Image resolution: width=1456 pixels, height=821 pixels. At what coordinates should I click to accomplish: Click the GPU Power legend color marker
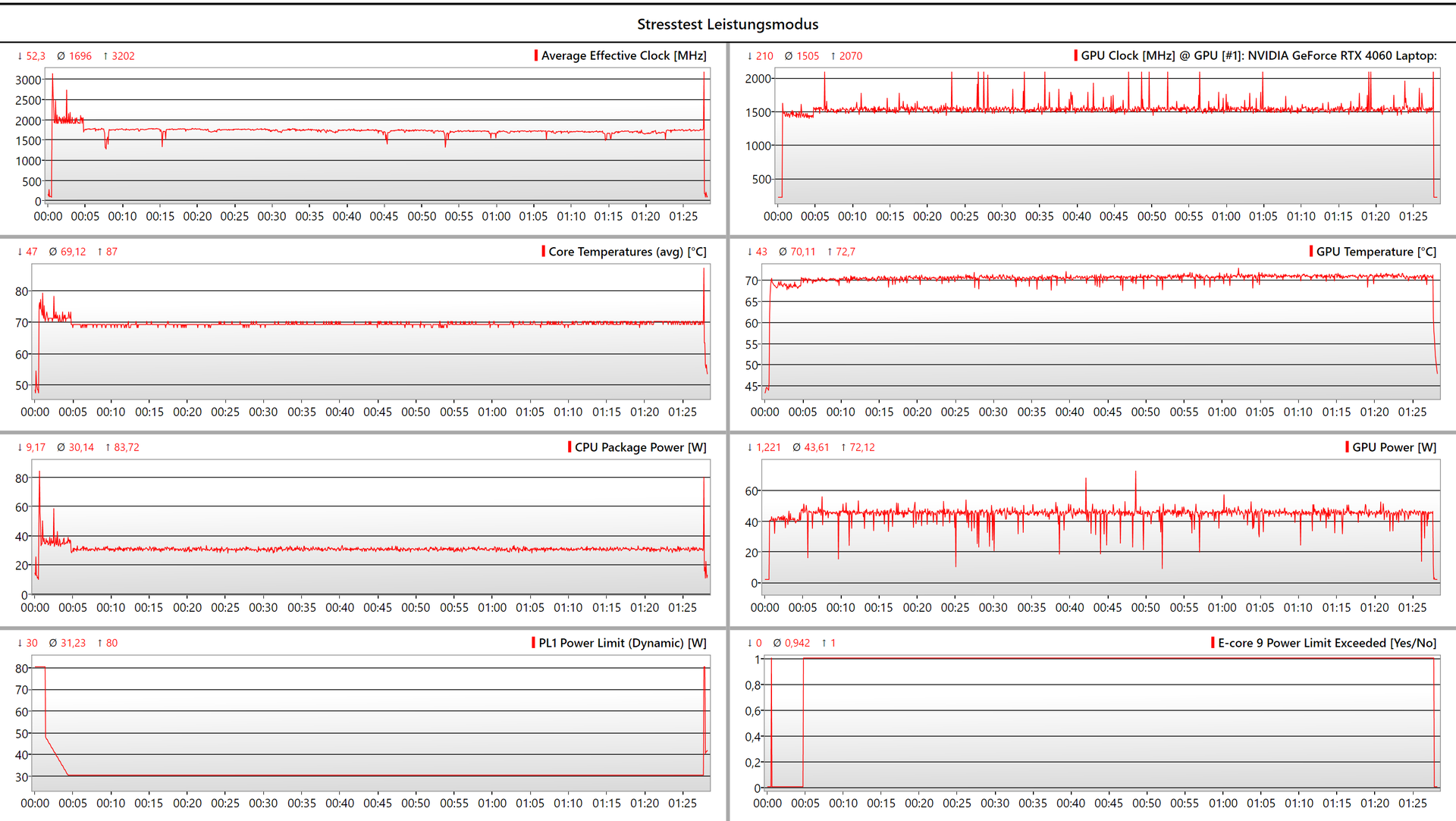point(1347,447)
